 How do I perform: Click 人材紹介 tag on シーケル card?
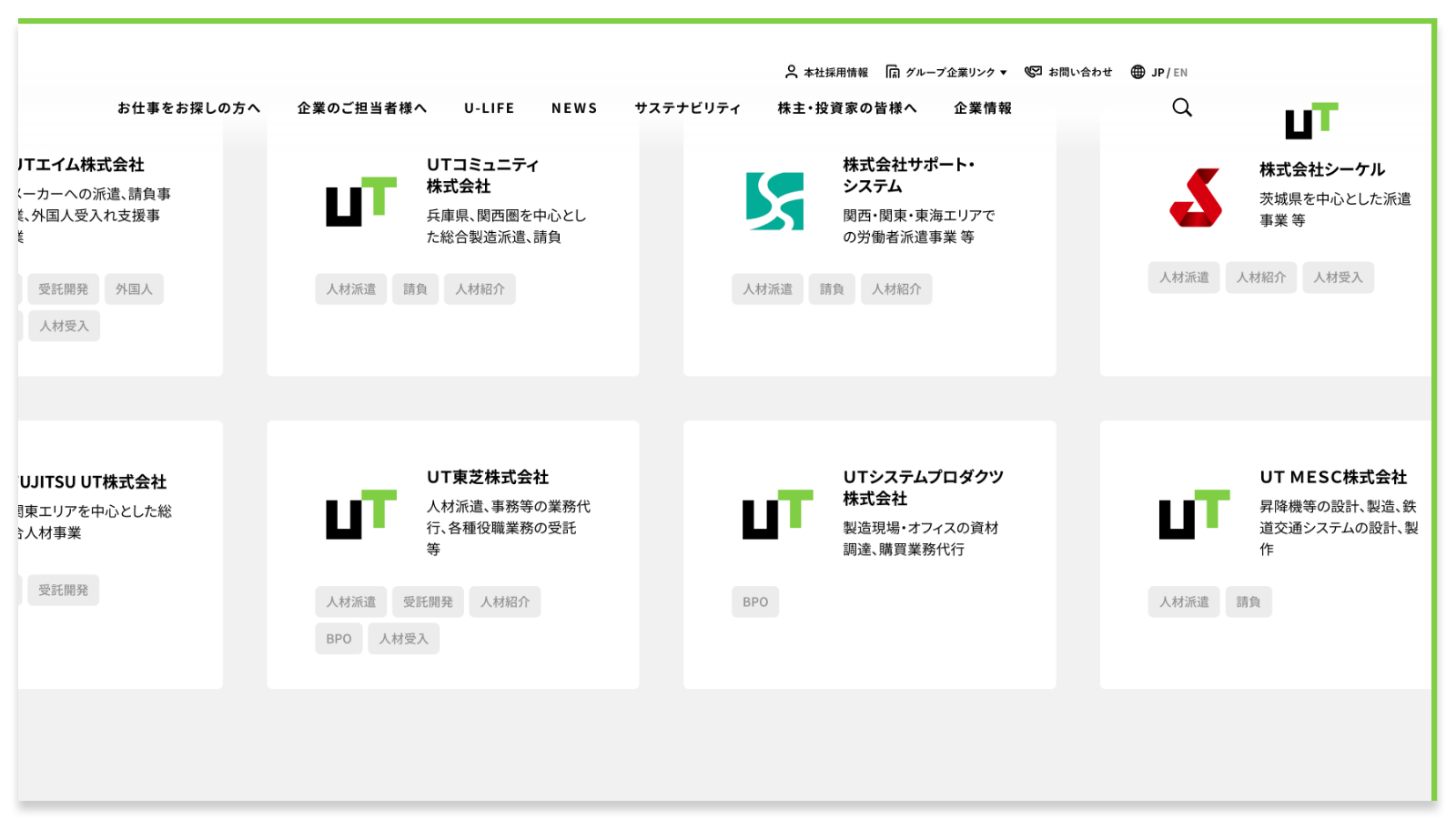pyautogui.click(x=1261, y=278)
